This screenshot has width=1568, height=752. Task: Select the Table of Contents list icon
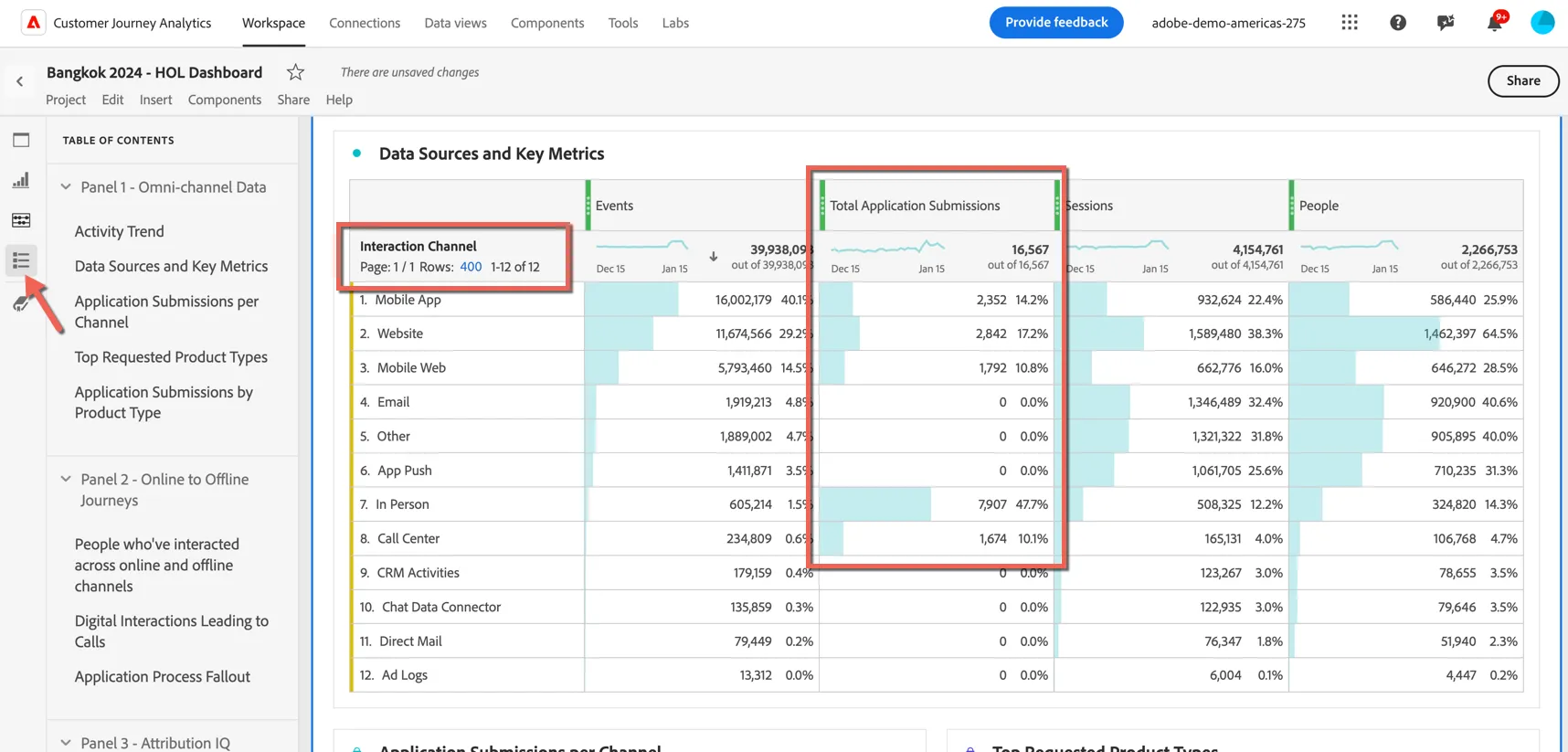[x=21, y=260]
